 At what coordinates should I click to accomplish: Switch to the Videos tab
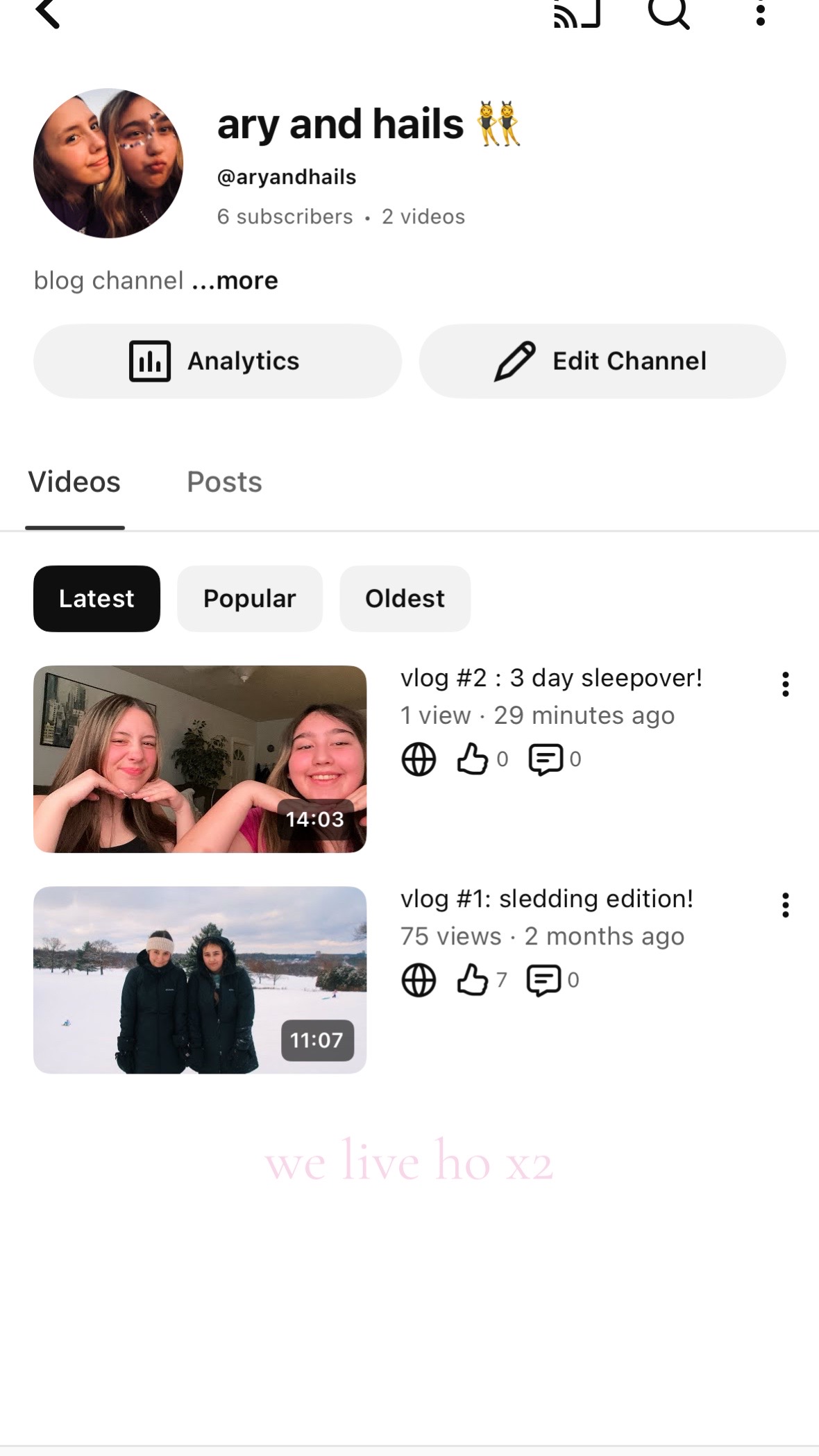pyautogui.click(x=74, y=482)
